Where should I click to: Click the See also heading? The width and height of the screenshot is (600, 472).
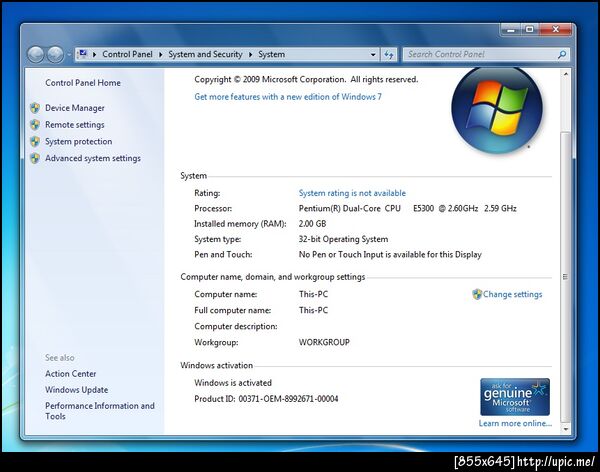[60, 358]
